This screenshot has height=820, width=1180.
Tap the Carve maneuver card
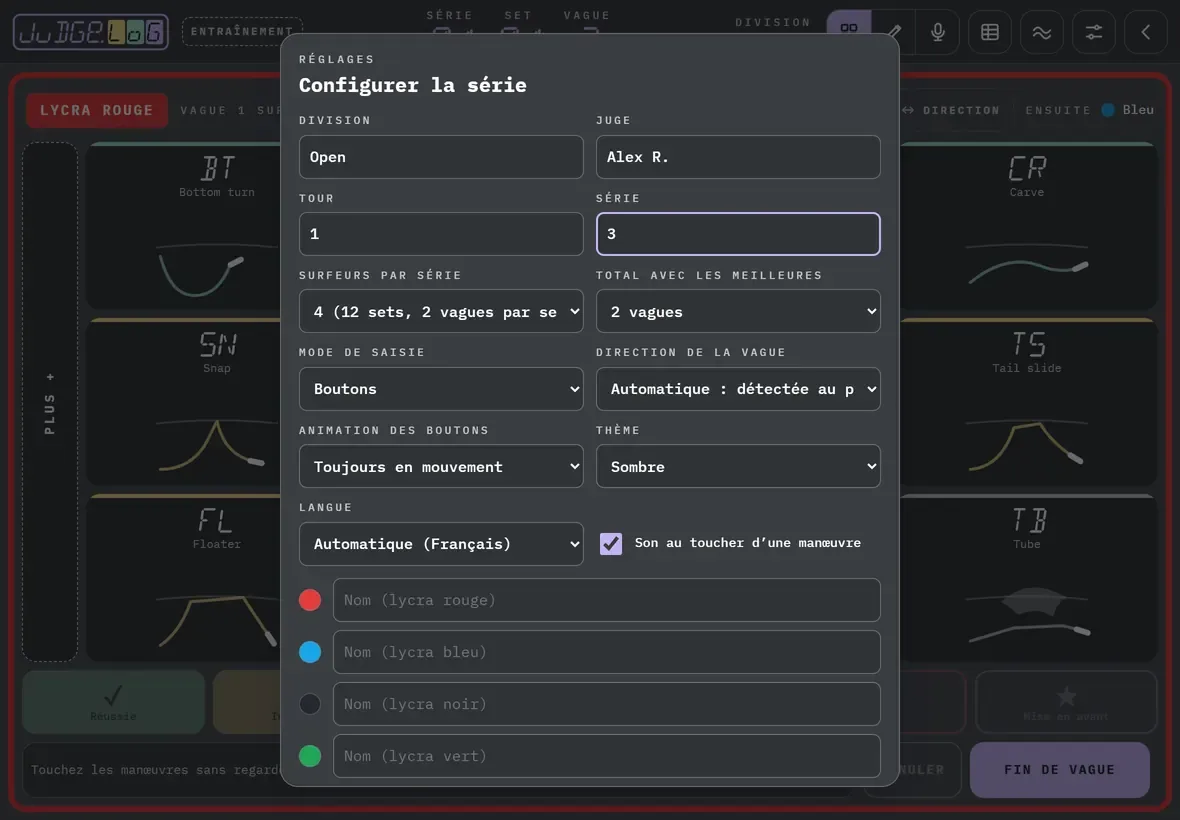coord(1028,226)
